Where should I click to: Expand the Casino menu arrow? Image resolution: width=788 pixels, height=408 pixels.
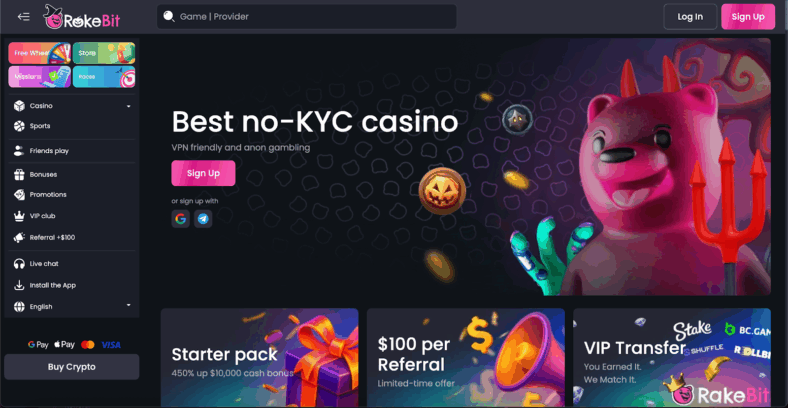point(129,106)
